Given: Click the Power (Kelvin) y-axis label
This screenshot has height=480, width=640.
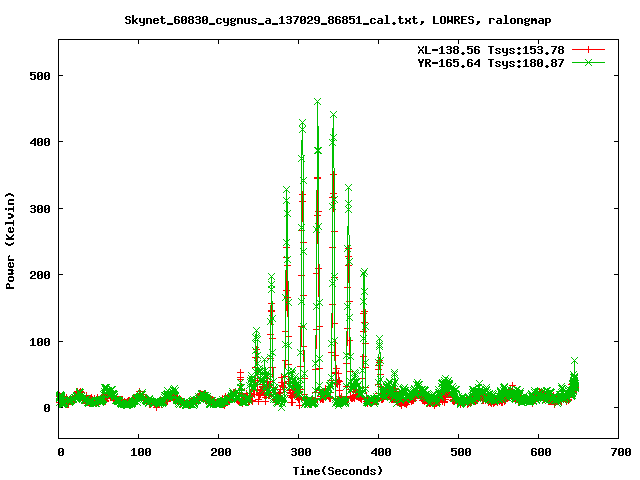Looking at the screenshot, I should pyautogui.click(x=10, y=241).
